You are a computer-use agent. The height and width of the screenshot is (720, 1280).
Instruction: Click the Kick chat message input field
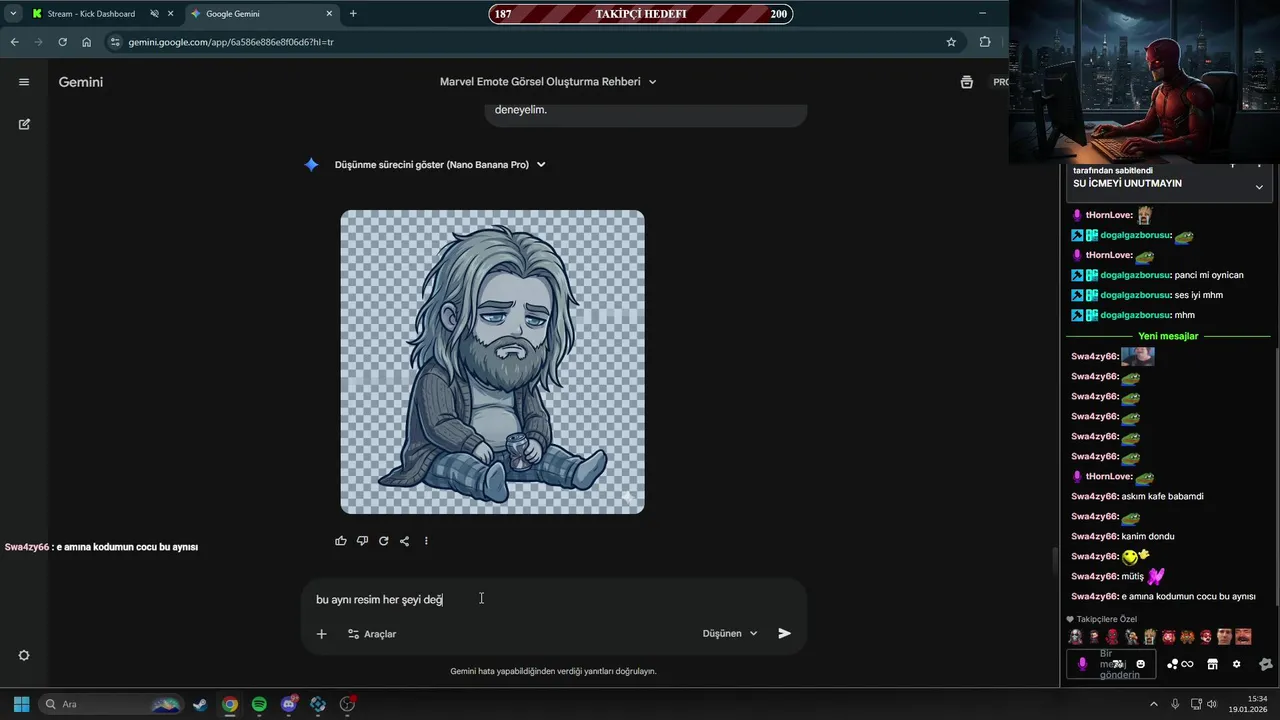(1112, 664)
